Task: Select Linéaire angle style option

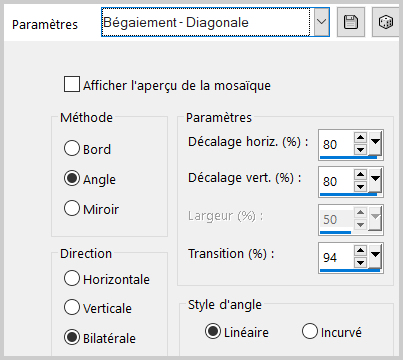Action: click(213, 331)
